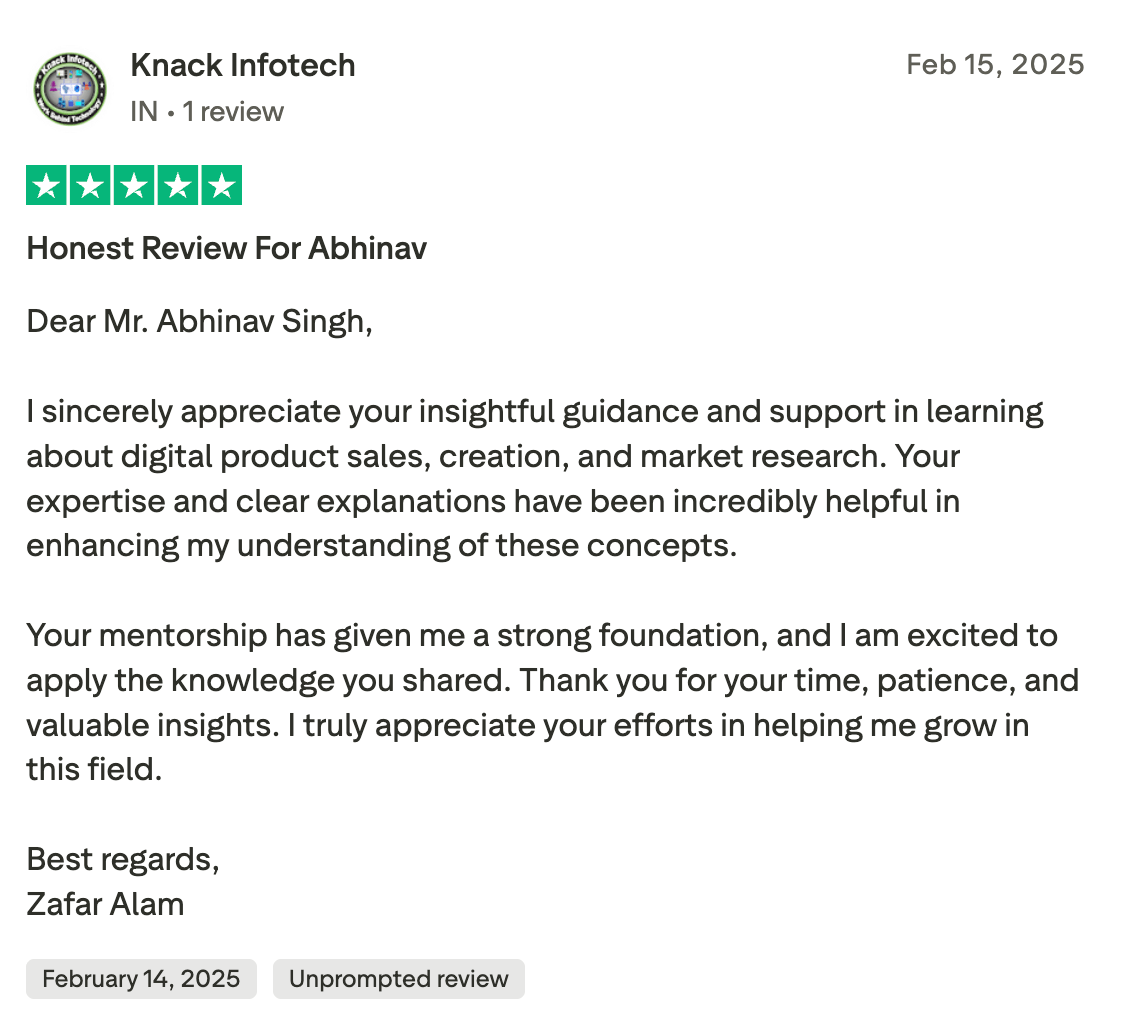
Task: Open the Knack Infotech reviewer name
Action: (x=242, y=66)
